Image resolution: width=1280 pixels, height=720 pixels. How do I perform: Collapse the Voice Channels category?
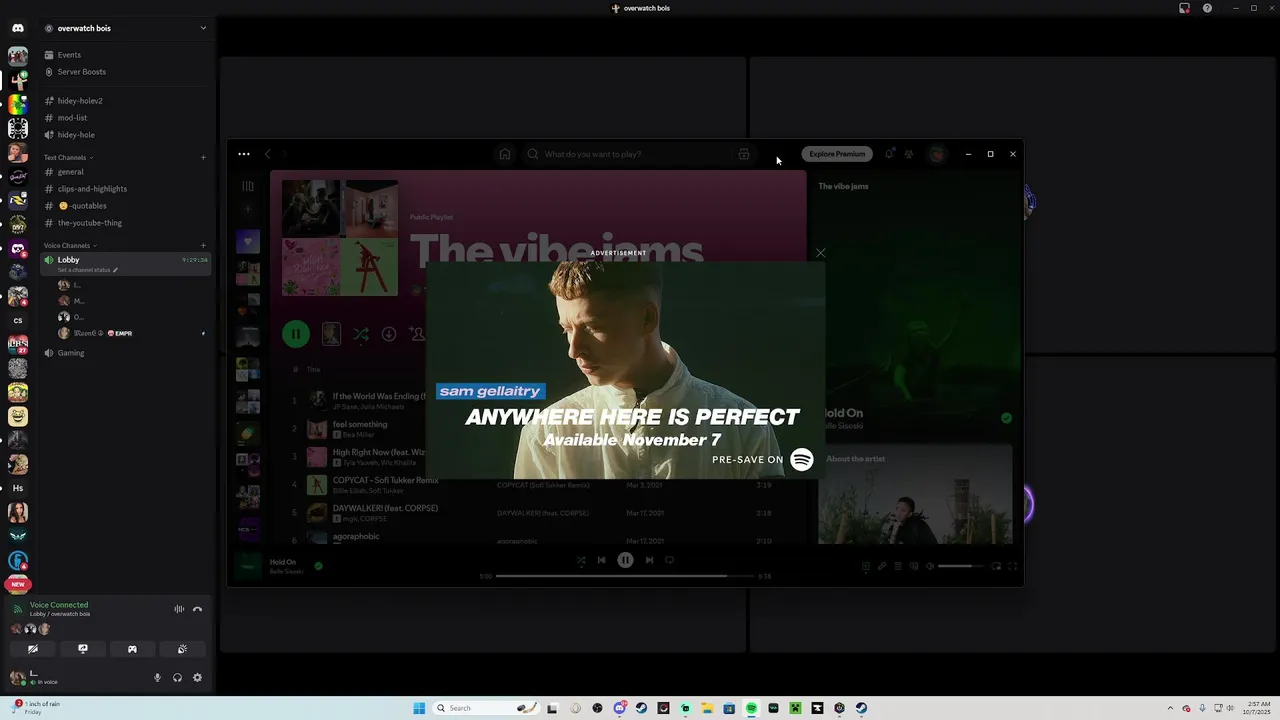pos(69,245)
